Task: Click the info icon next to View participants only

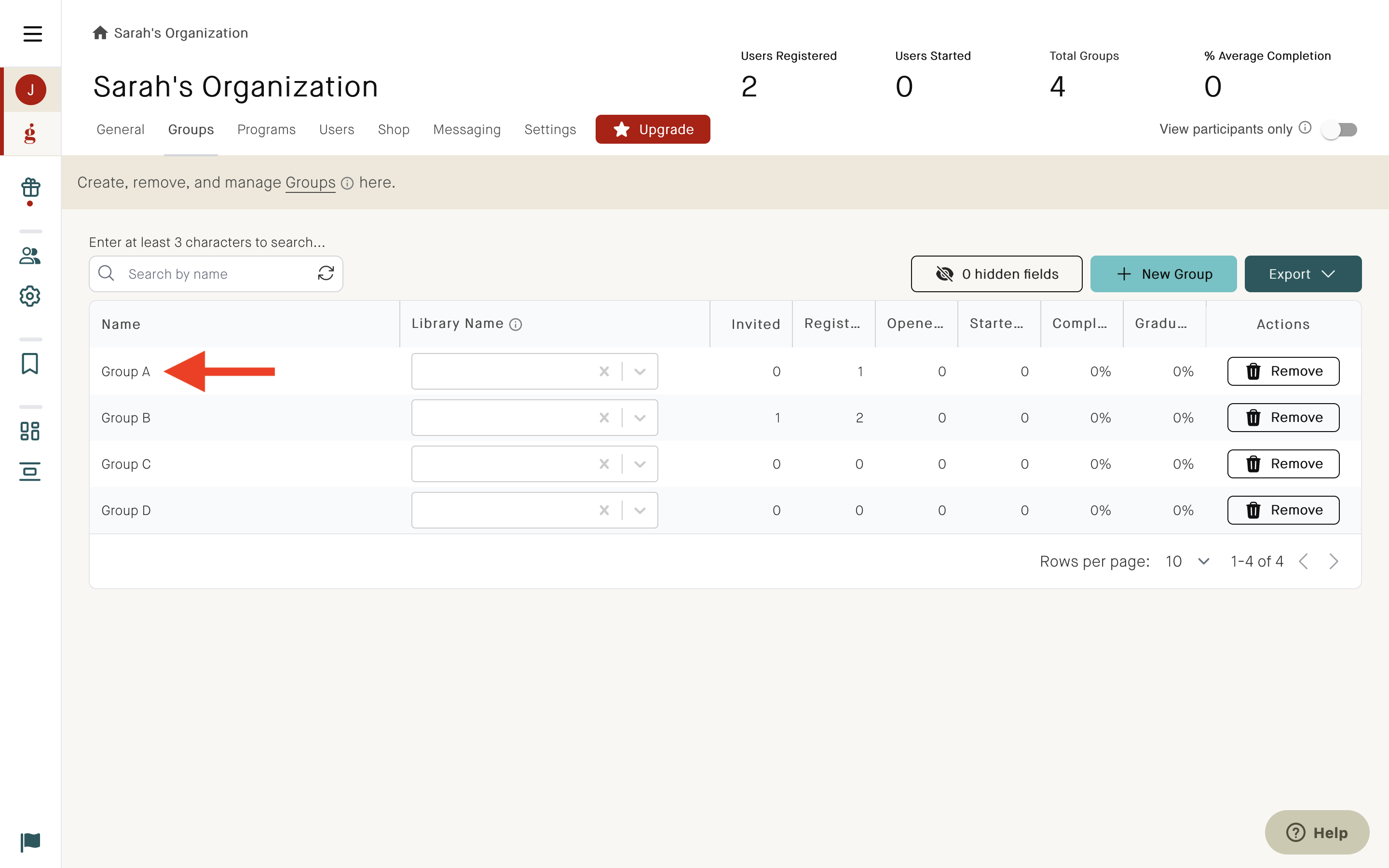Action: [1305, 128]
